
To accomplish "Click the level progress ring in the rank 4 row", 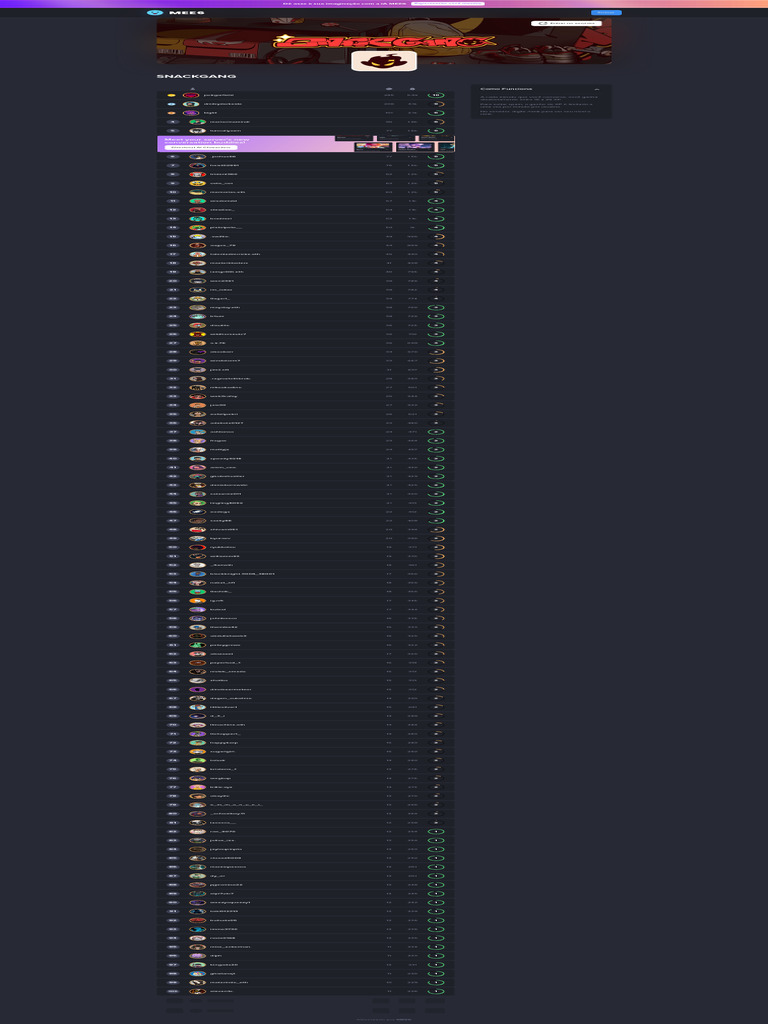I will click(436, 121).
